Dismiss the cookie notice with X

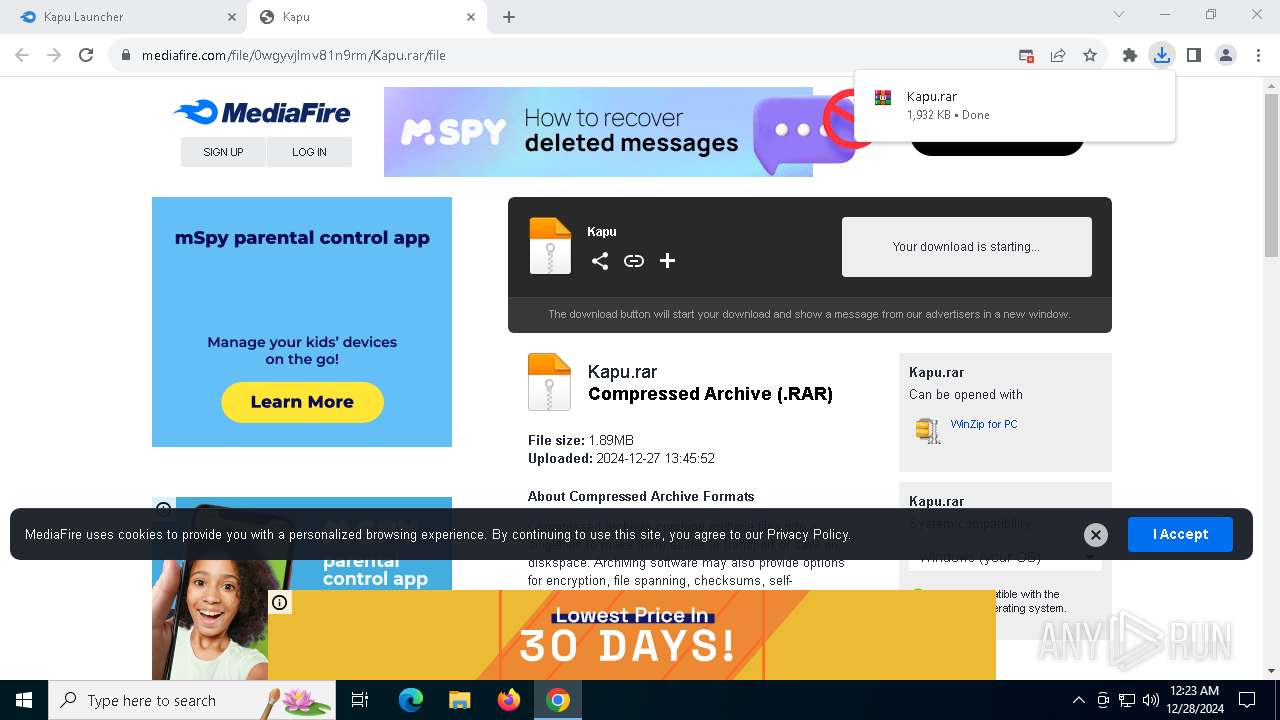click(x=1096, y=535)
